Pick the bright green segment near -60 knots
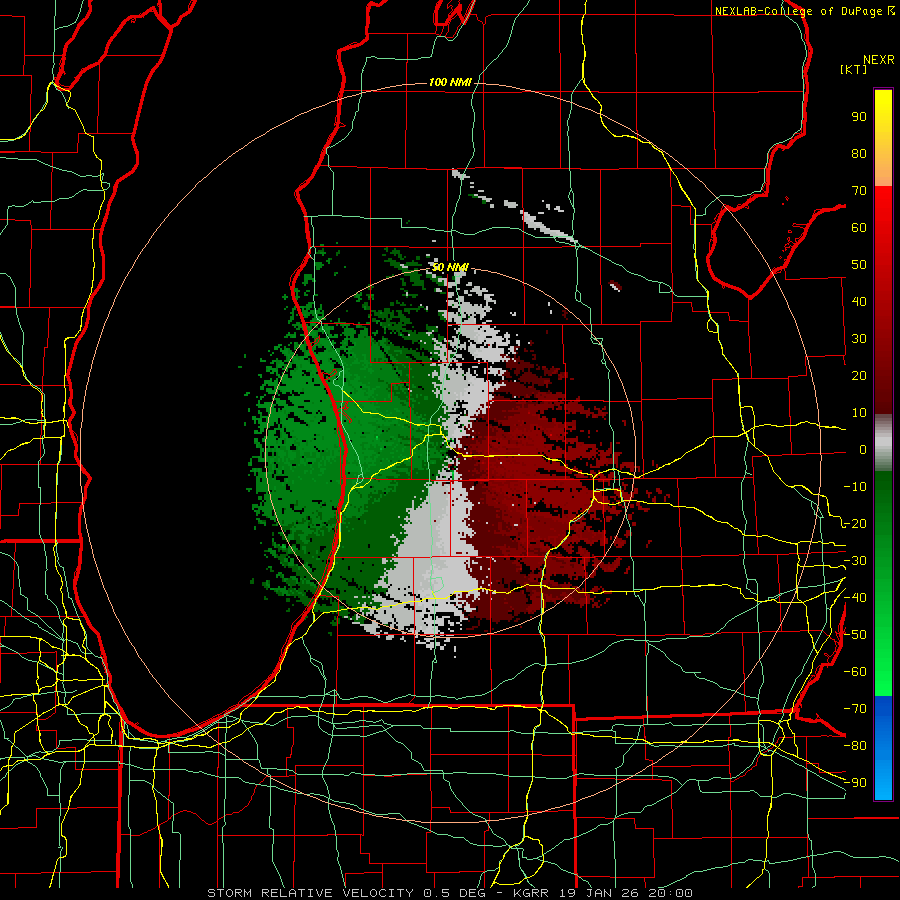Viewport: 900px width, 900px height. click(x=883, y=672)
